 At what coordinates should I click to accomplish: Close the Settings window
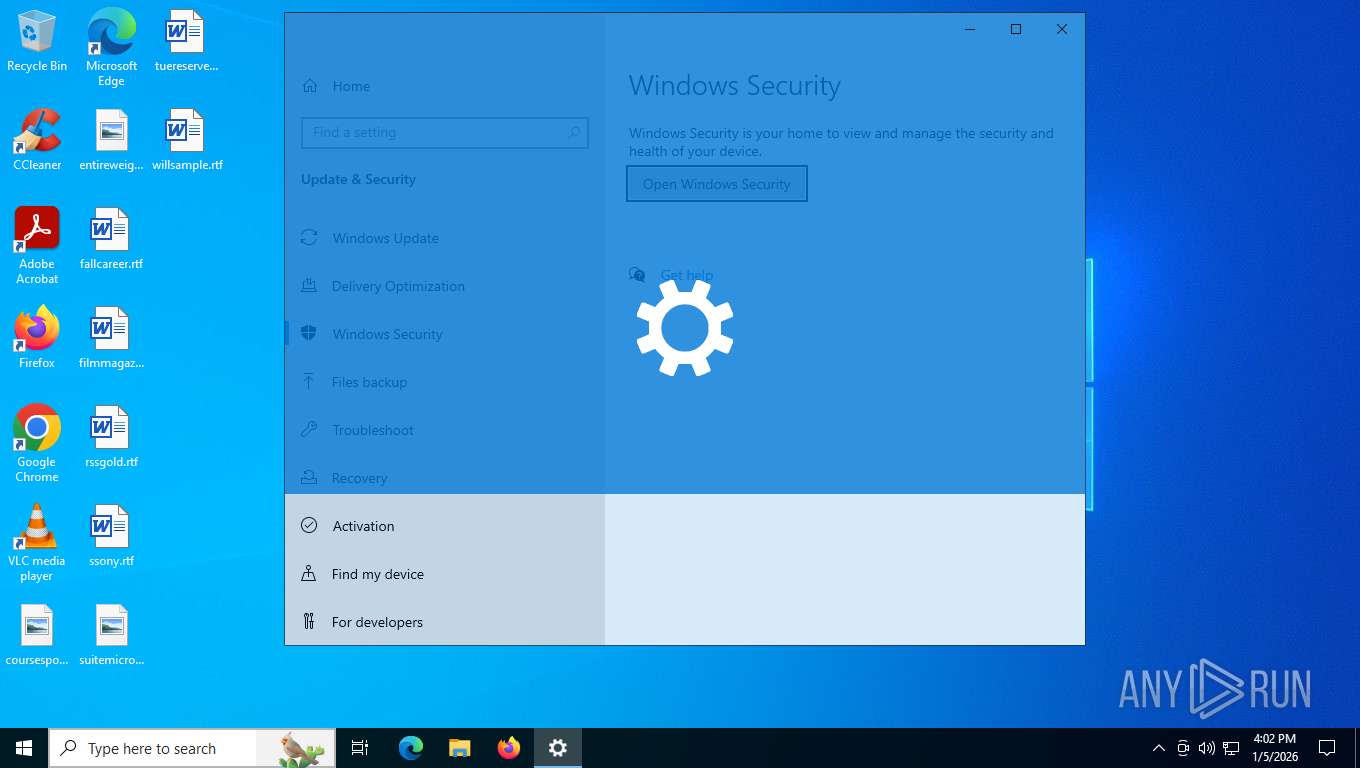[x=1062, y=29]
